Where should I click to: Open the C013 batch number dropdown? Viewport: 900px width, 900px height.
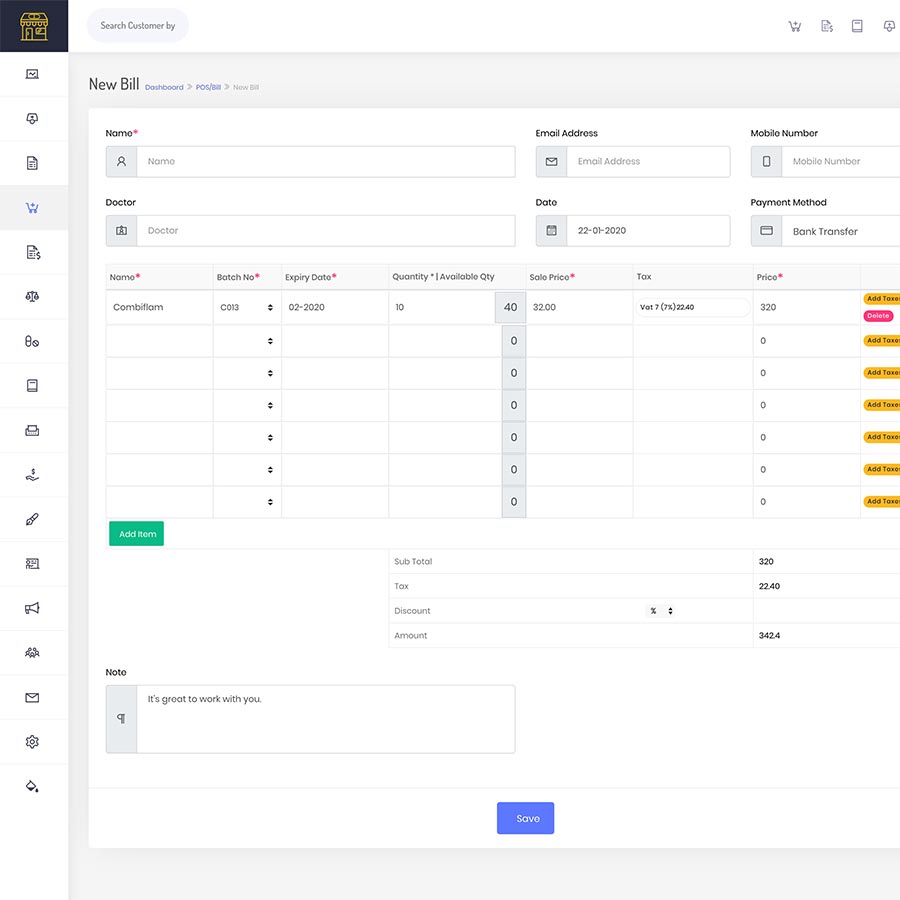(247, 307)
